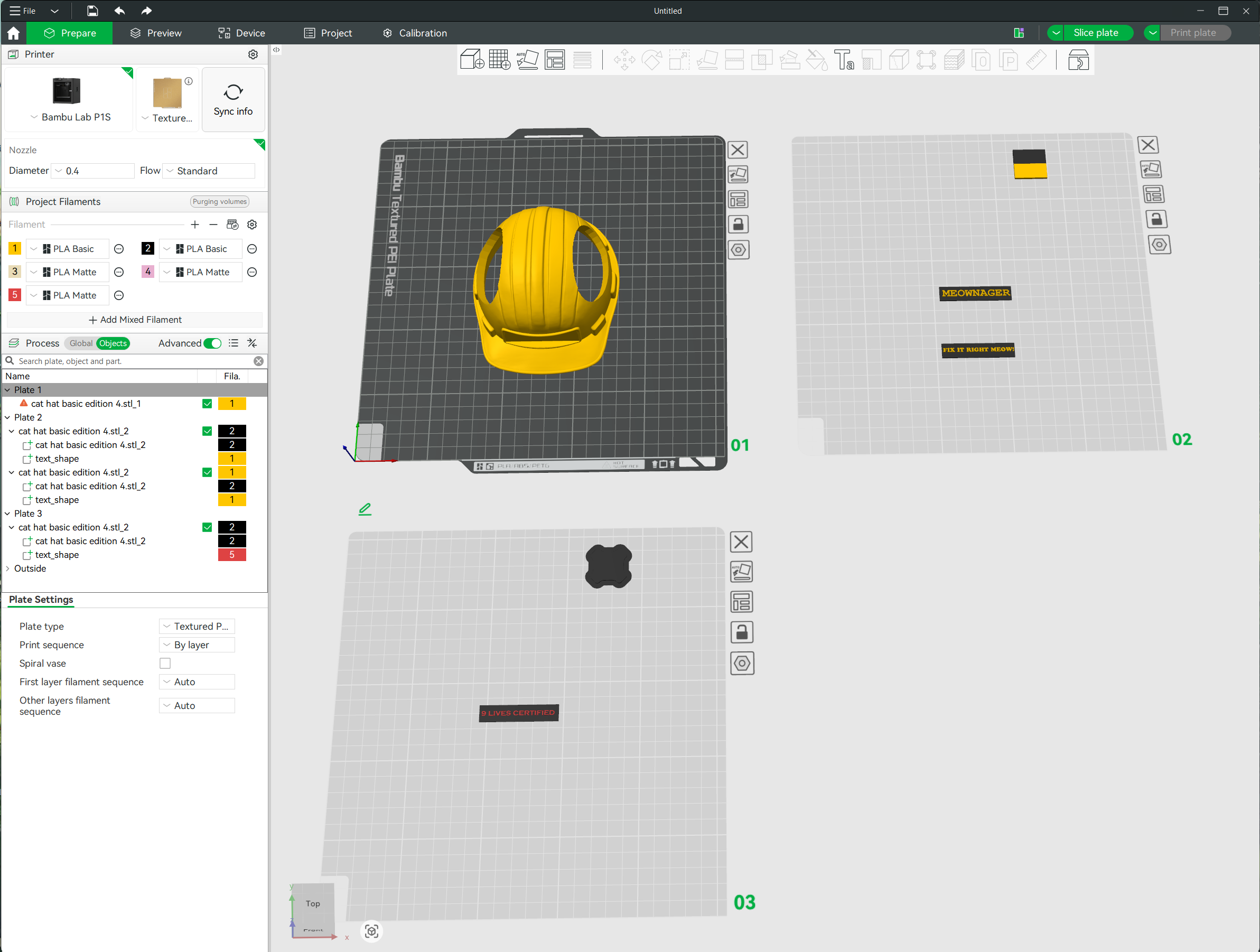Arrange objects on plate 02
This screenshot has height=952, width=1260.
(x=1153, y=194)
